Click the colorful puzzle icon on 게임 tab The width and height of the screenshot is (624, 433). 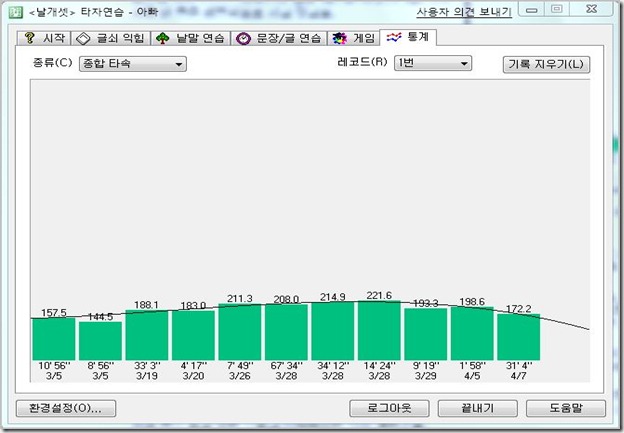[339, 39]
